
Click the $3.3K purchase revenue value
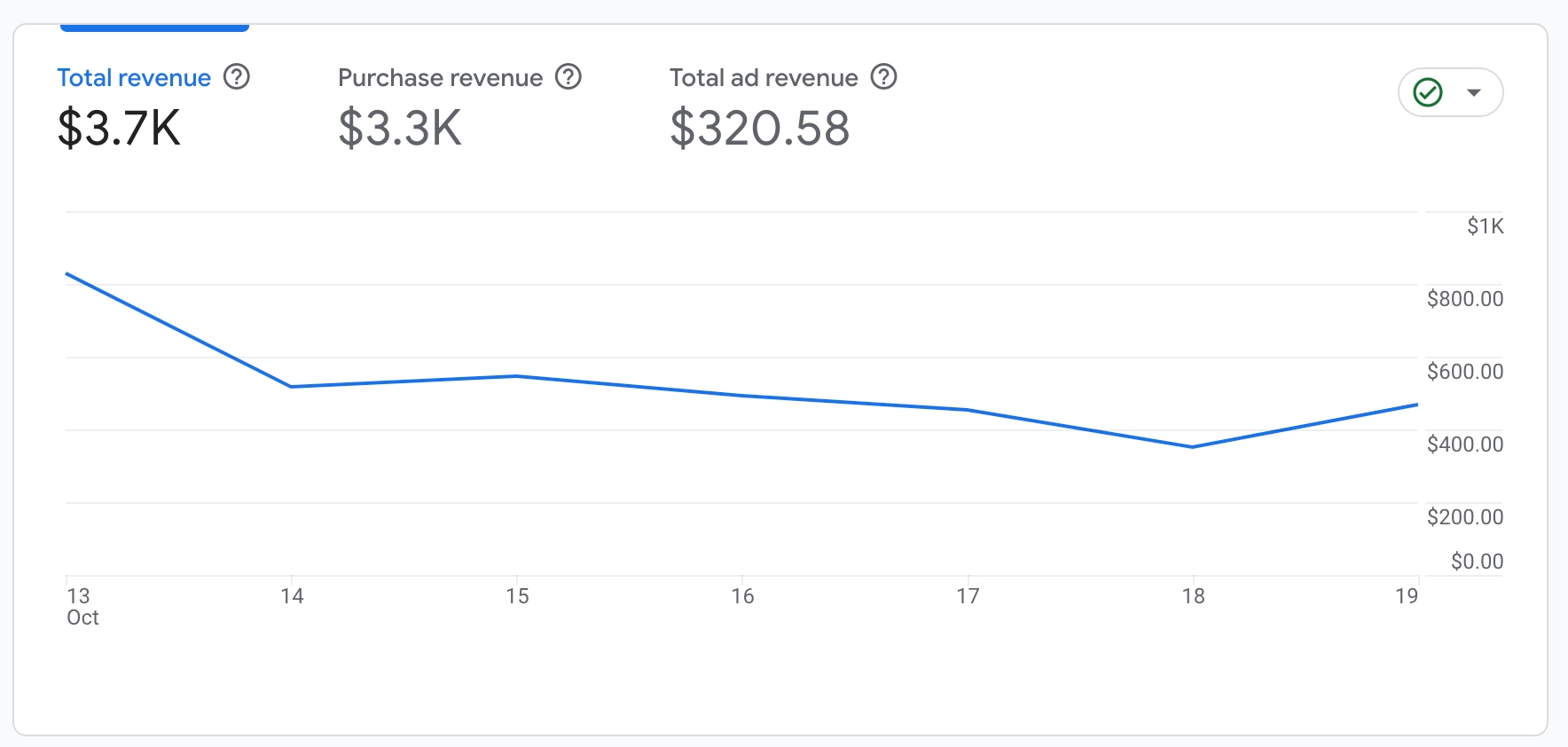pos(400,128)
